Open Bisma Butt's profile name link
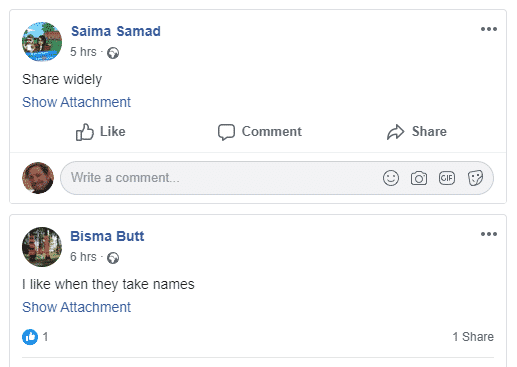 [107, 236]
